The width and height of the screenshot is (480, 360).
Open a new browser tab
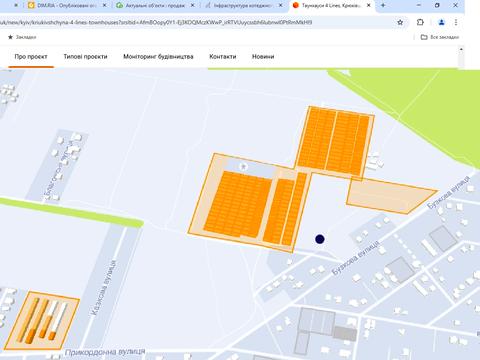[383, 5]
